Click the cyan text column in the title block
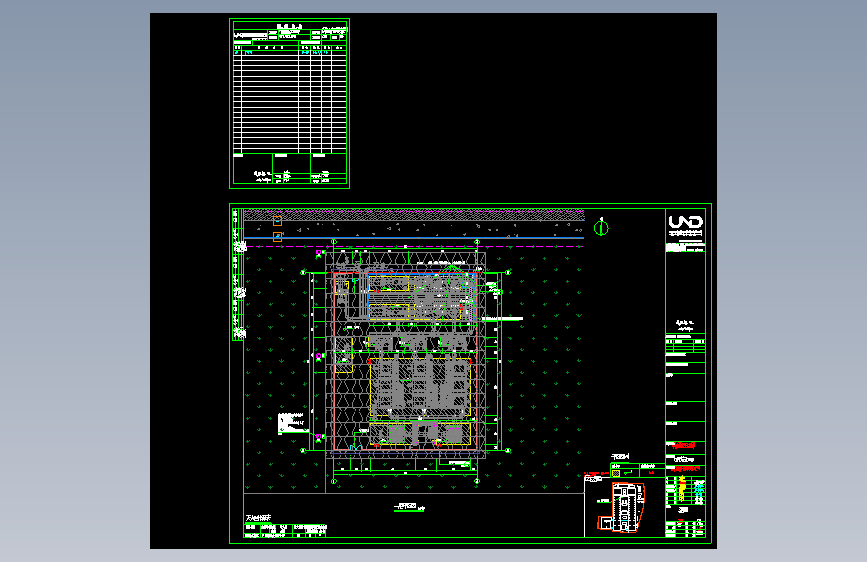Image resolution: width=867 pixels, height=562 pixels. [x=699, y=492]
